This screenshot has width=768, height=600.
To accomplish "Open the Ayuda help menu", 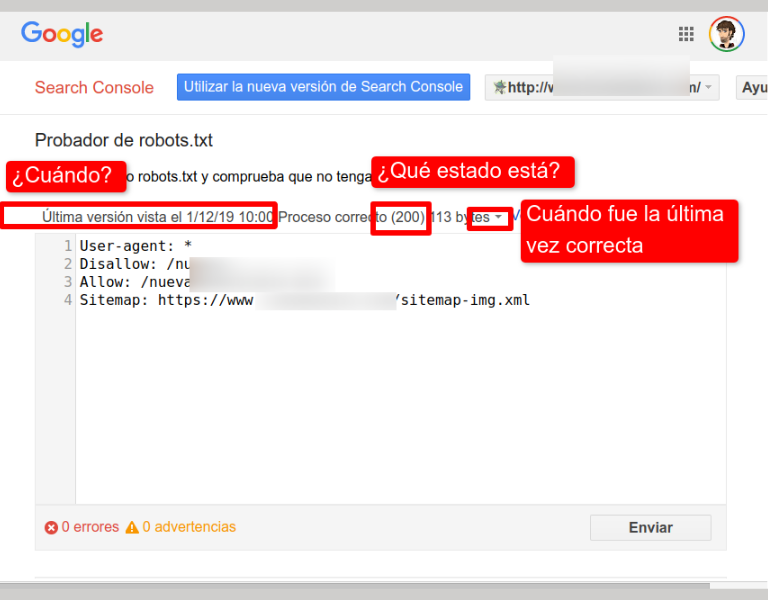I will coord(752,88).
